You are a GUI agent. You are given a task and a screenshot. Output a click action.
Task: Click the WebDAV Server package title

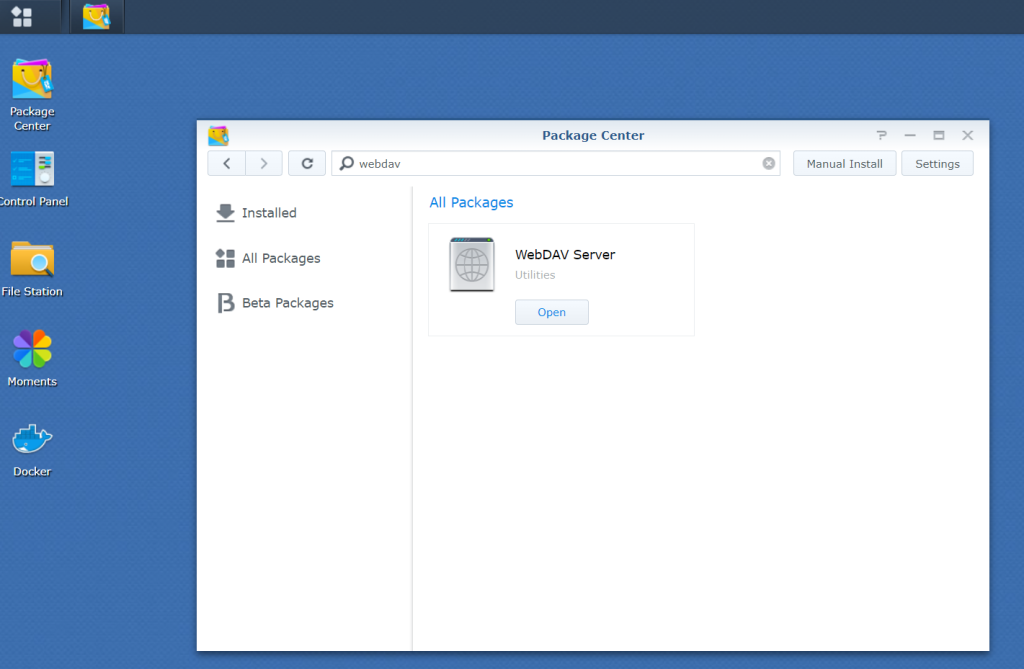point(565,255)
